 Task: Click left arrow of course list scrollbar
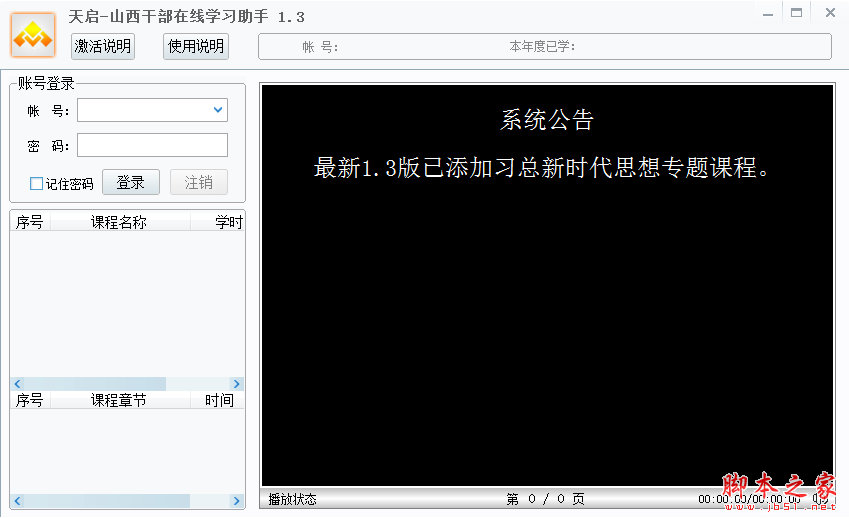tap(17, 384)
